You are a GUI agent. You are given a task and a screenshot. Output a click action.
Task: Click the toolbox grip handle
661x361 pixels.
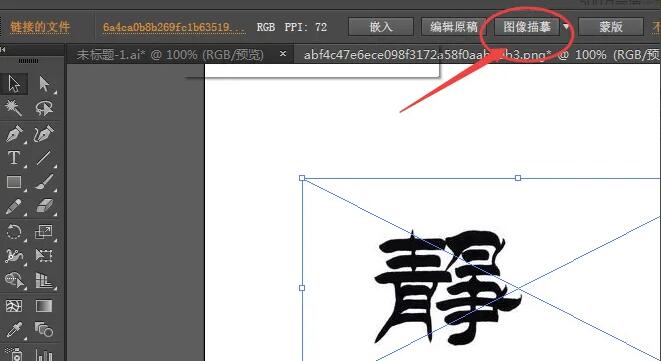pos(29,61)
